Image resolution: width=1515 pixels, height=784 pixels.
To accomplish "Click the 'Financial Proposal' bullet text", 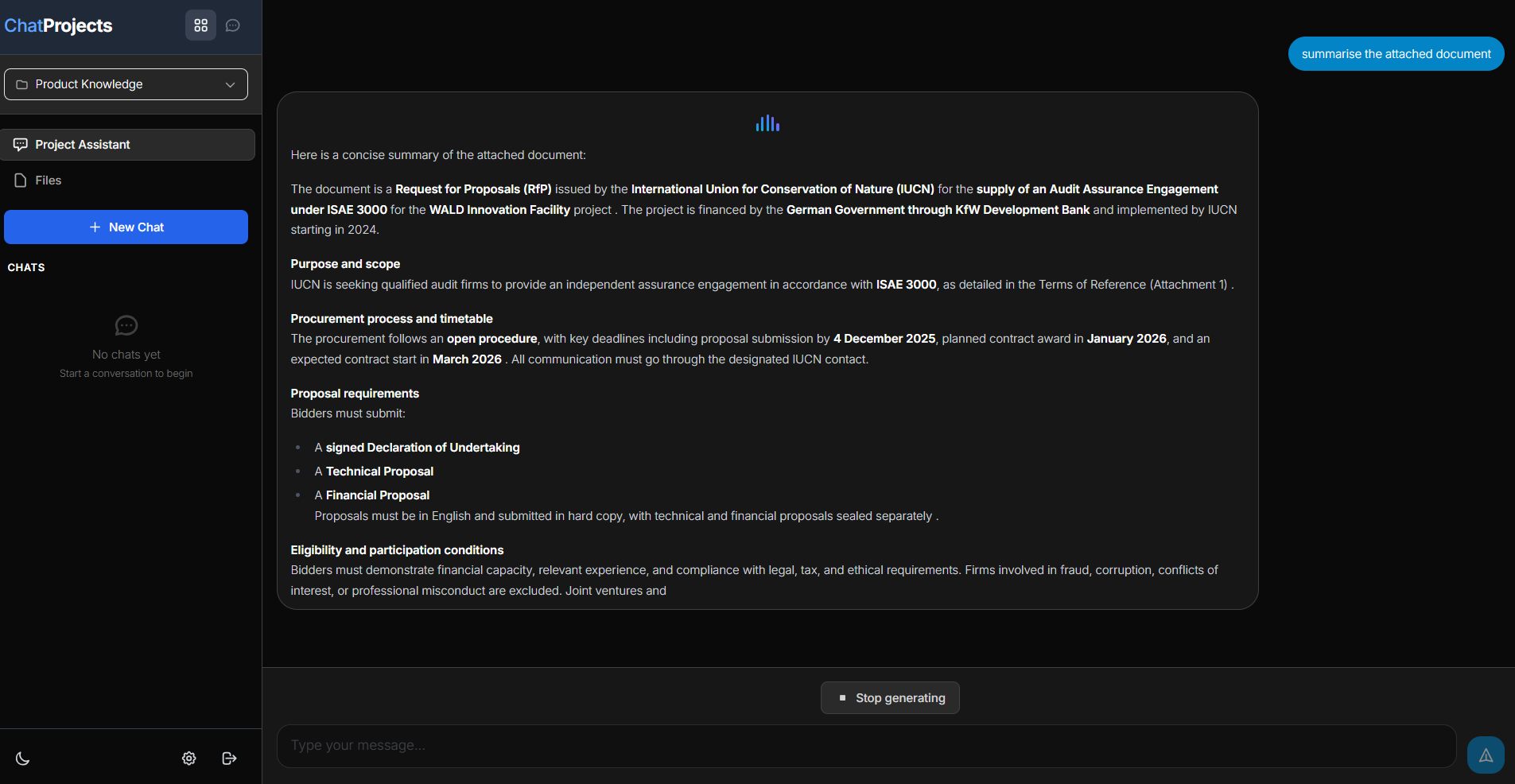I will click(378, 495).
